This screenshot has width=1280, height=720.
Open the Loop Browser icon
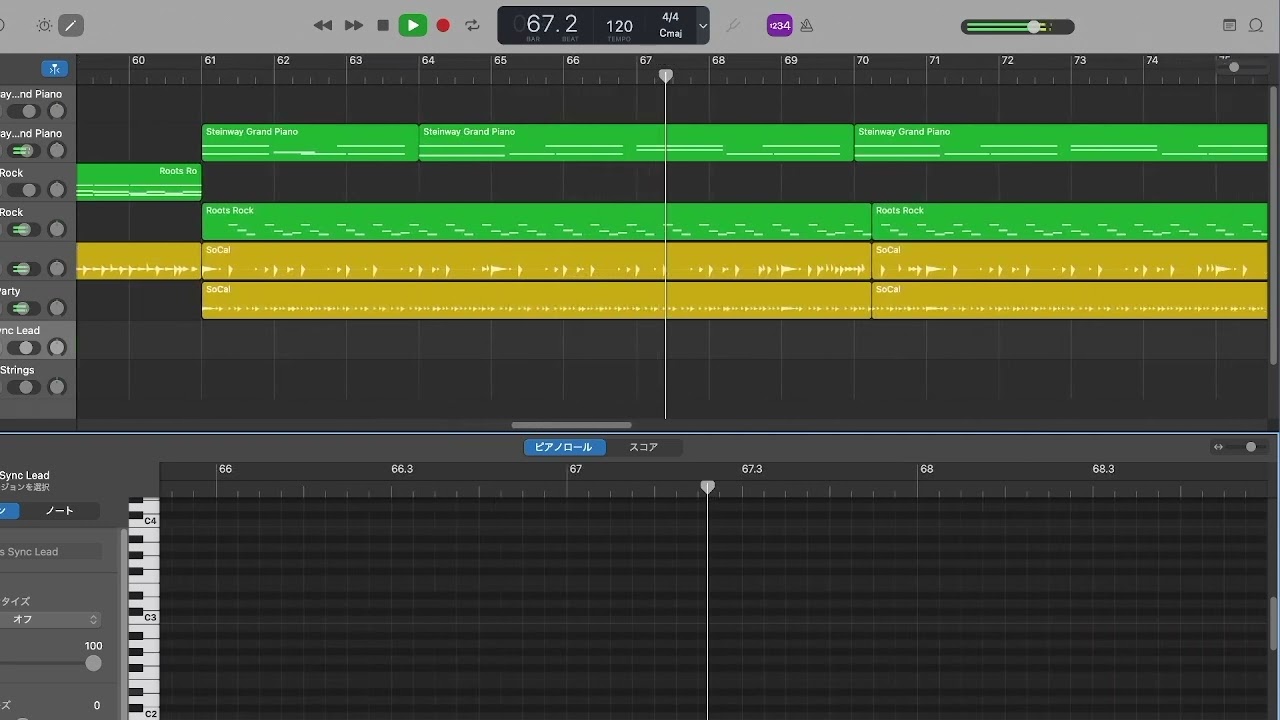tap(1257, 26)
